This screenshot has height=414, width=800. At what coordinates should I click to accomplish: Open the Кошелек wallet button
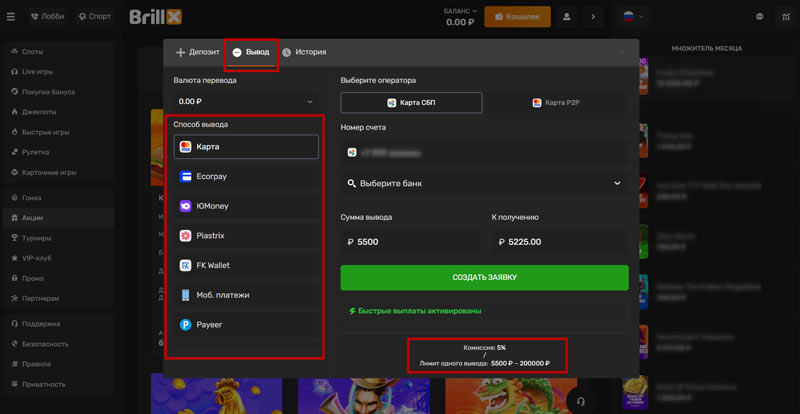(x=517, y=17)
